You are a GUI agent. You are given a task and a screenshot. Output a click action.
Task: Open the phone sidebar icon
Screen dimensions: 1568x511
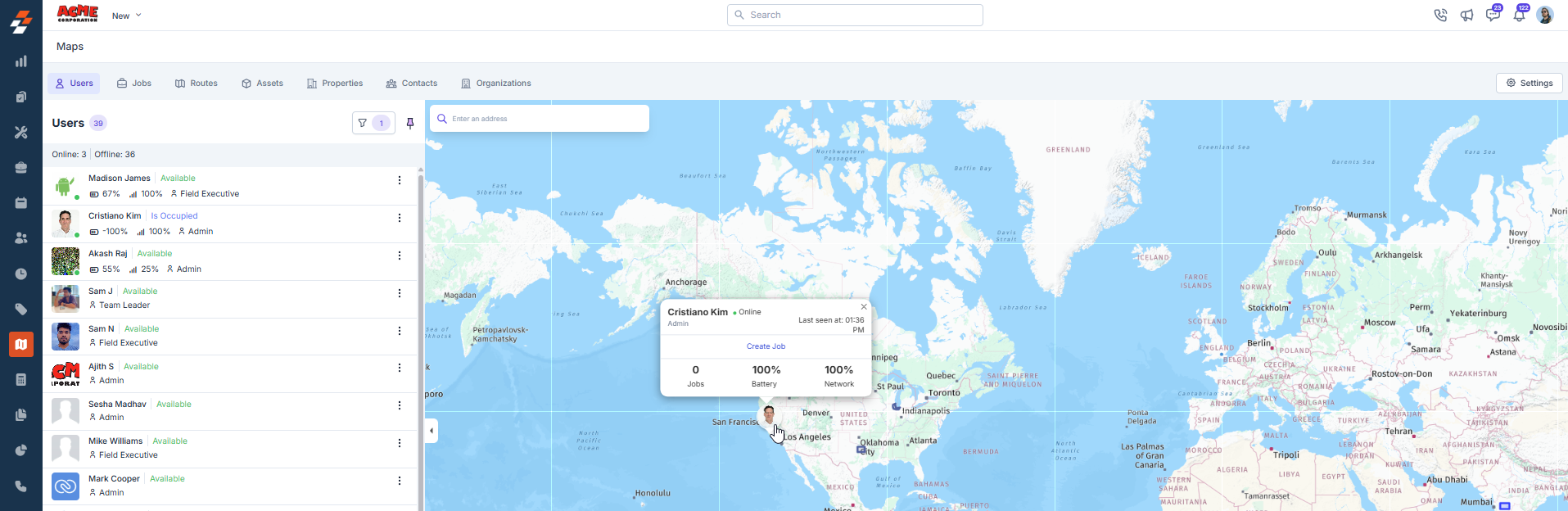pyautogui.click(x=21, y=486)
